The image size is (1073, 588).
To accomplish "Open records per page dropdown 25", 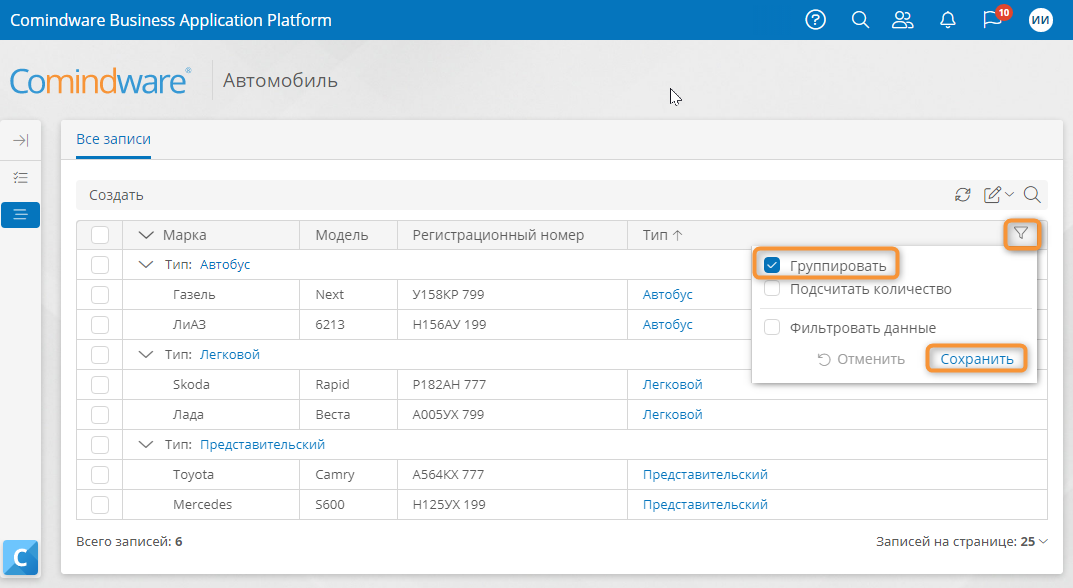I will coord(1034,541).
